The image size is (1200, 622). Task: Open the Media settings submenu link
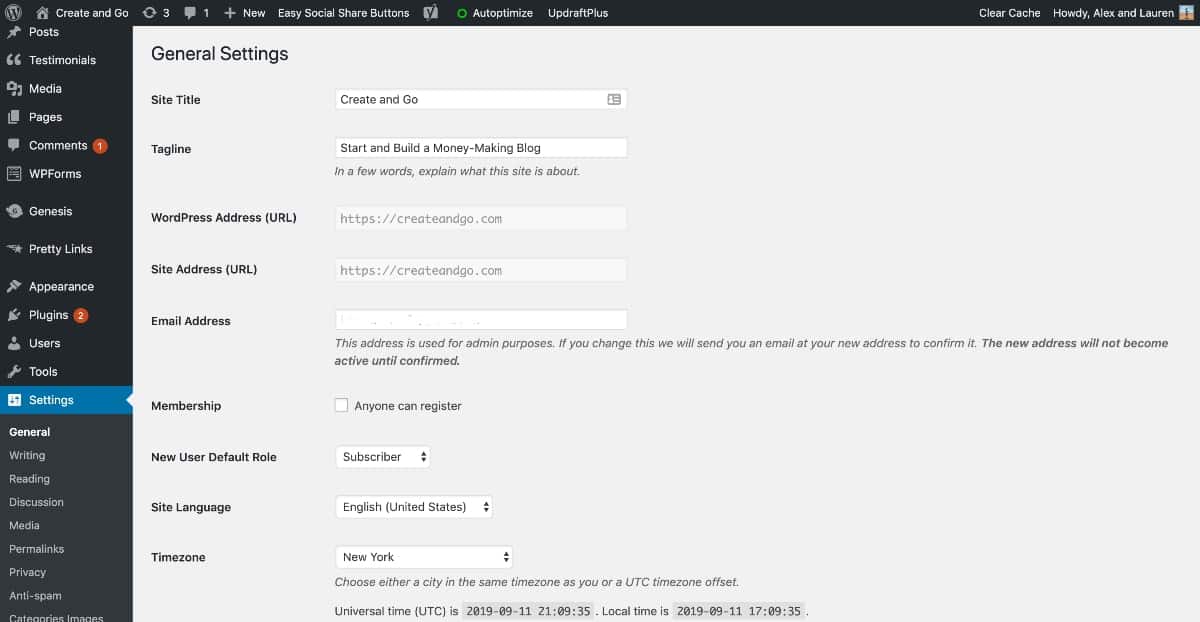pyautogui.click(x=24, y=525)
